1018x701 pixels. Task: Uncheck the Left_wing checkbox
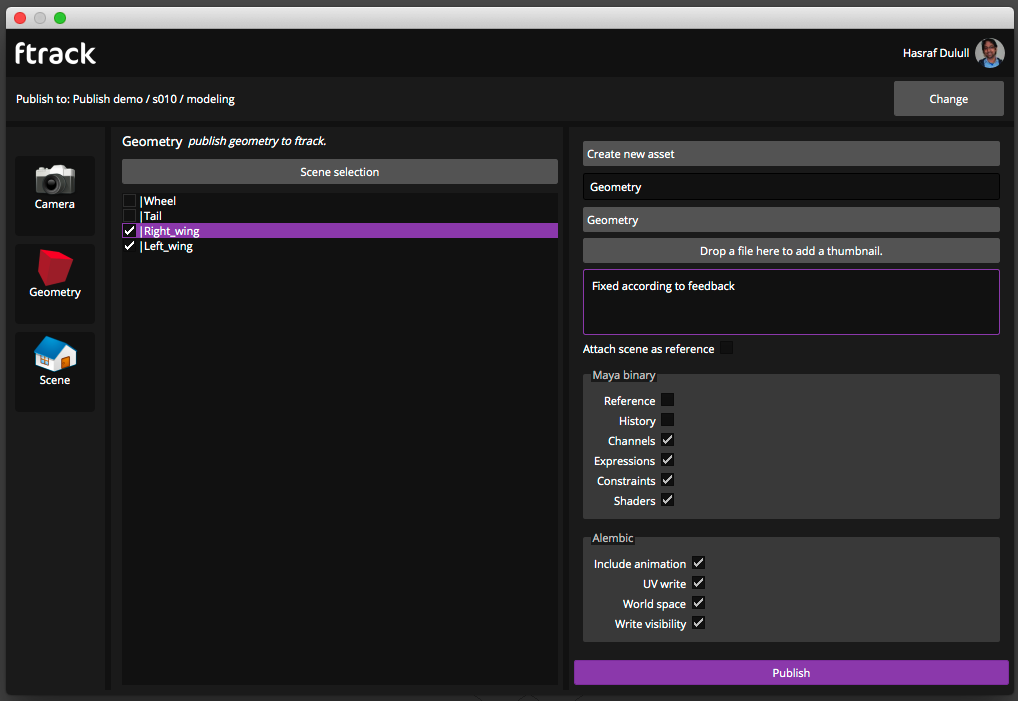(129, 246)
